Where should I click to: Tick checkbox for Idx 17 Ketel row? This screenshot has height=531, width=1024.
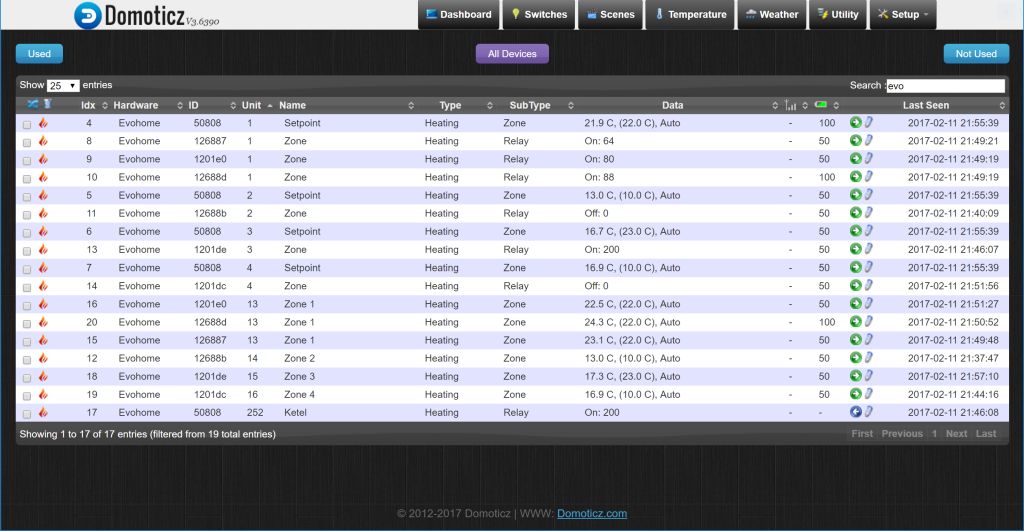(x=27, y=414)
